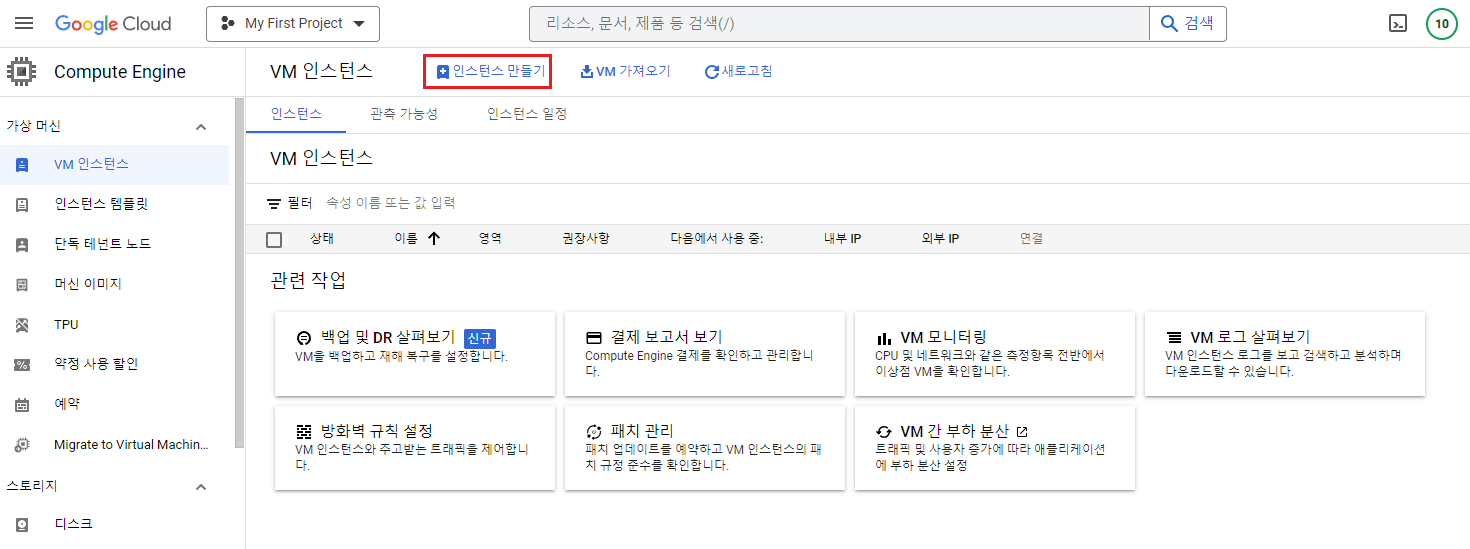Image resolution: width=1470 pixels, height=549 pixels.
Task: Open the VM 모니터링 card
Action: tap(995, 354)
